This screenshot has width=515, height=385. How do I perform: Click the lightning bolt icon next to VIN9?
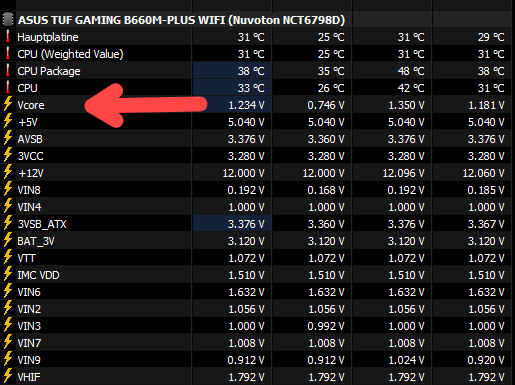[x=8, y=360]
